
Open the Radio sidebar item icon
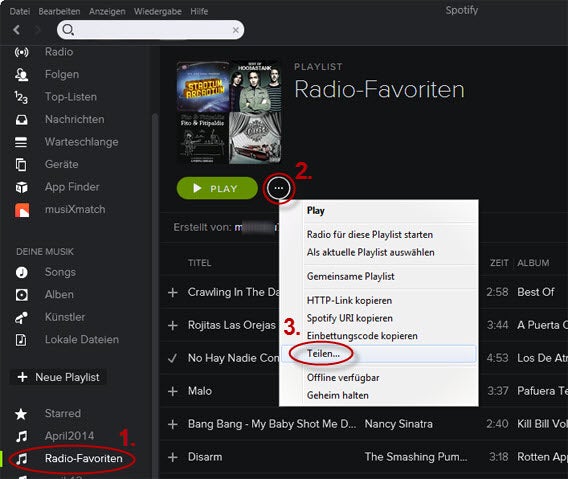[21, 52]
